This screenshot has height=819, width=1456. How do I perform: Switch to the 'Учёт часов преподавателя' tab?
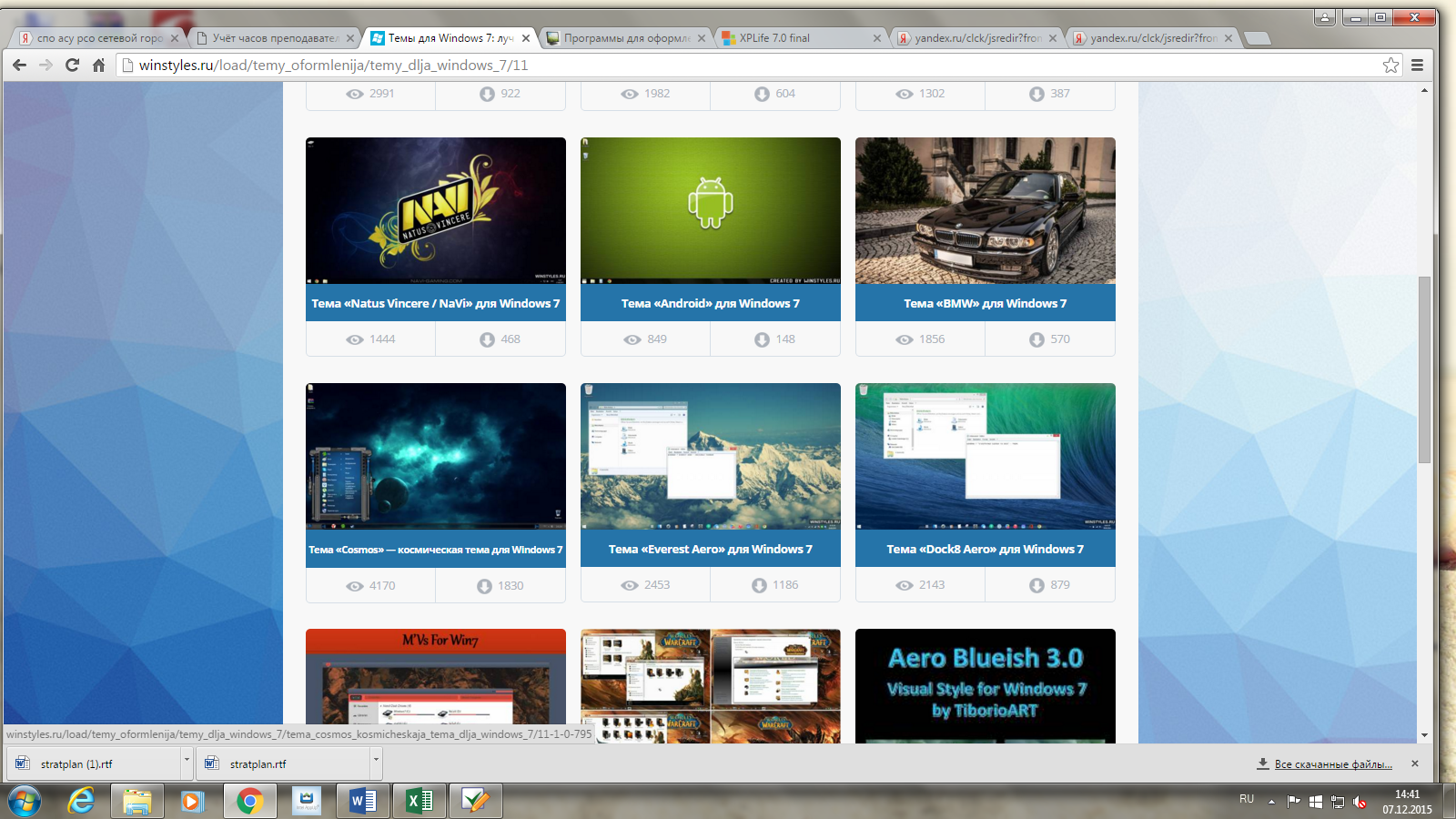click(x=275, y=38)
